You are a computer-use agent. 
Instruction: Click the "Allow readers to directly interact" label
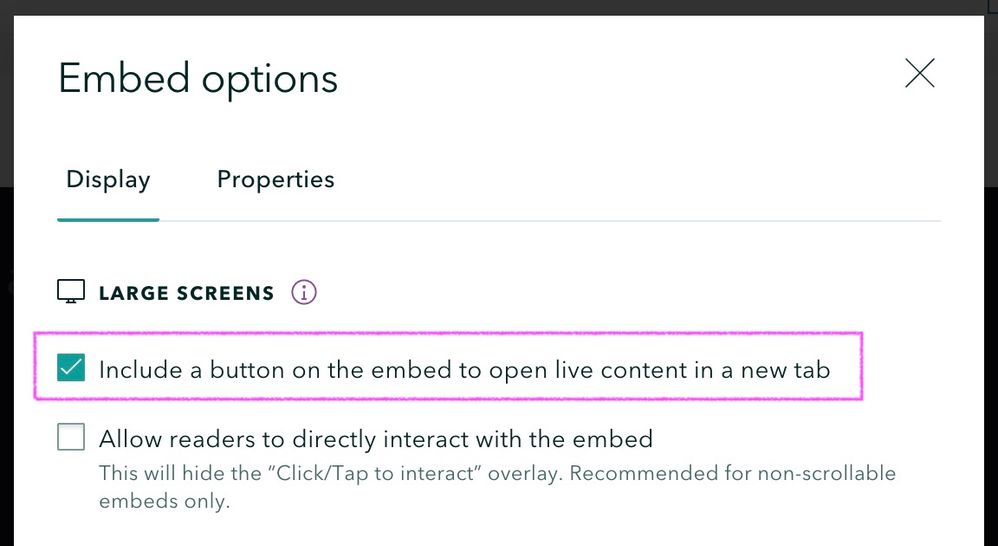[x=375, y=438]
